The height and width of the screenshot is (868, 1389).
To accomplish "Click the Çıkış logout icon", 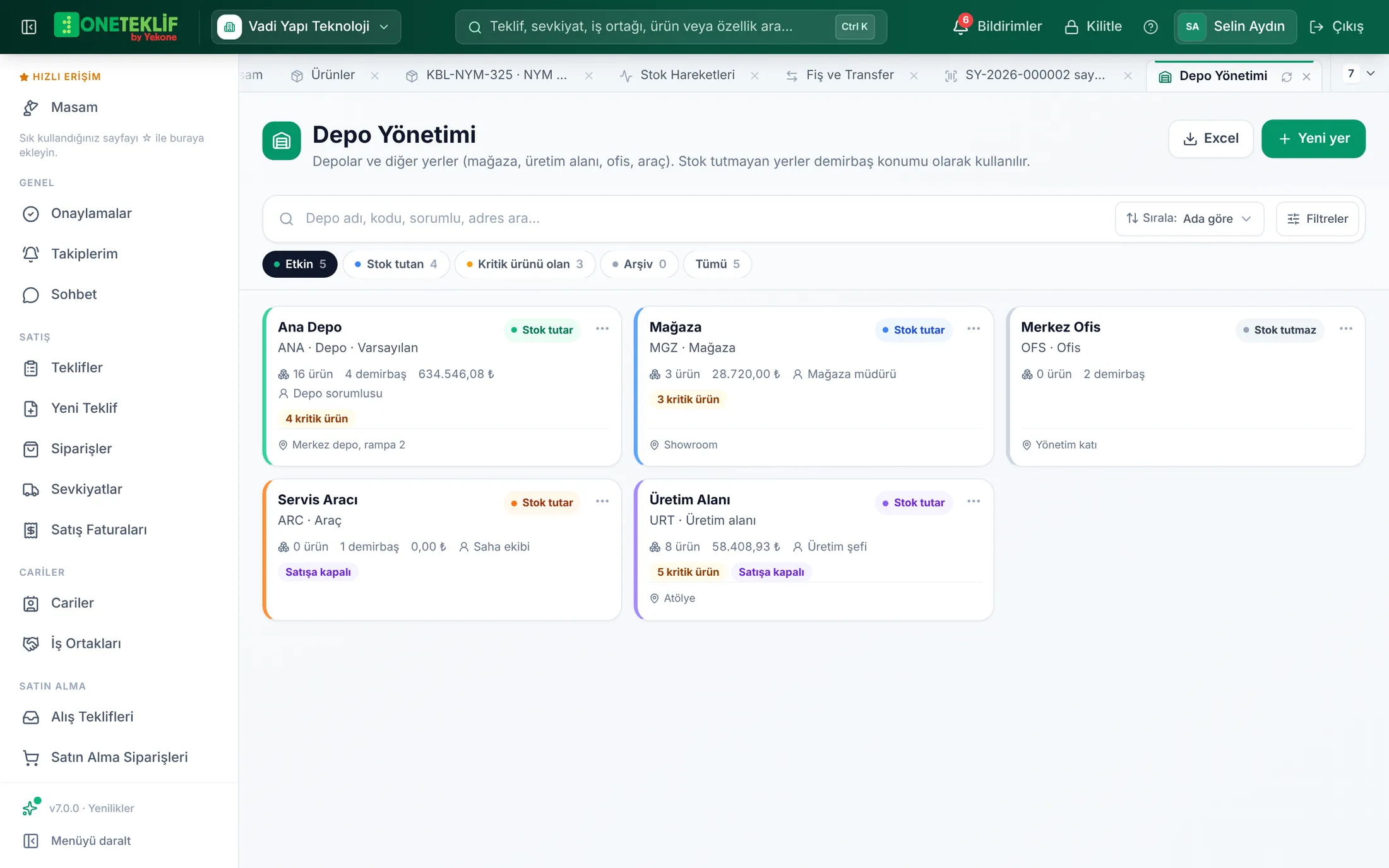I will point(1316,27).
